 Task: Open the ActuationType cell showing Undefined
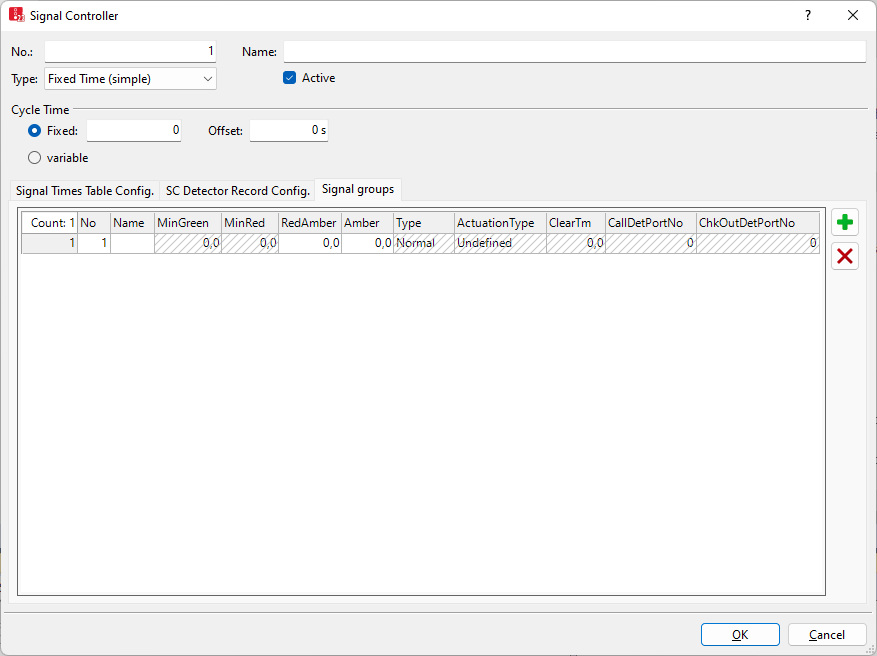(x=499, y=243)
